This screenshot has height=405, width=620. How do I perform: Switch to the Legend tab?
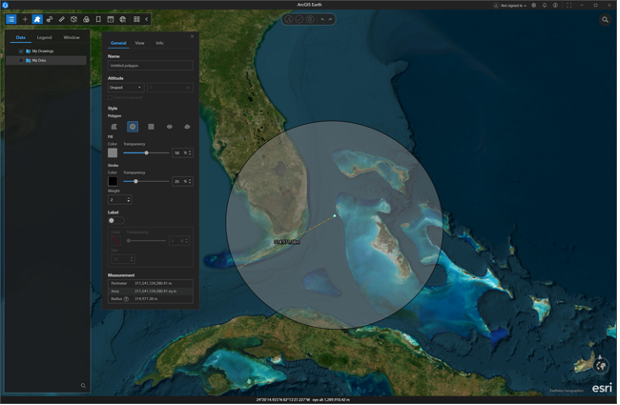point(44,38)
